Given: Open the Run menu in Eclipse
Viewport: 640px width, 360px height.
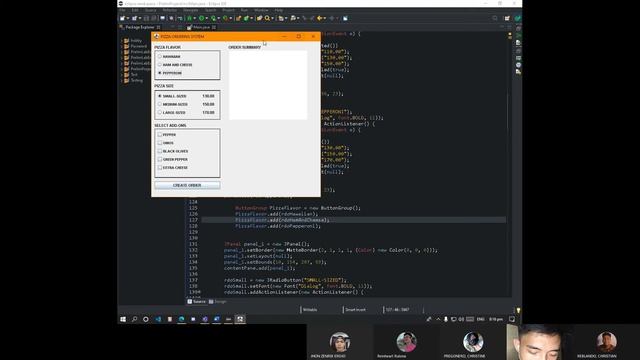Looking at the screenshot, I should point(244,10).
